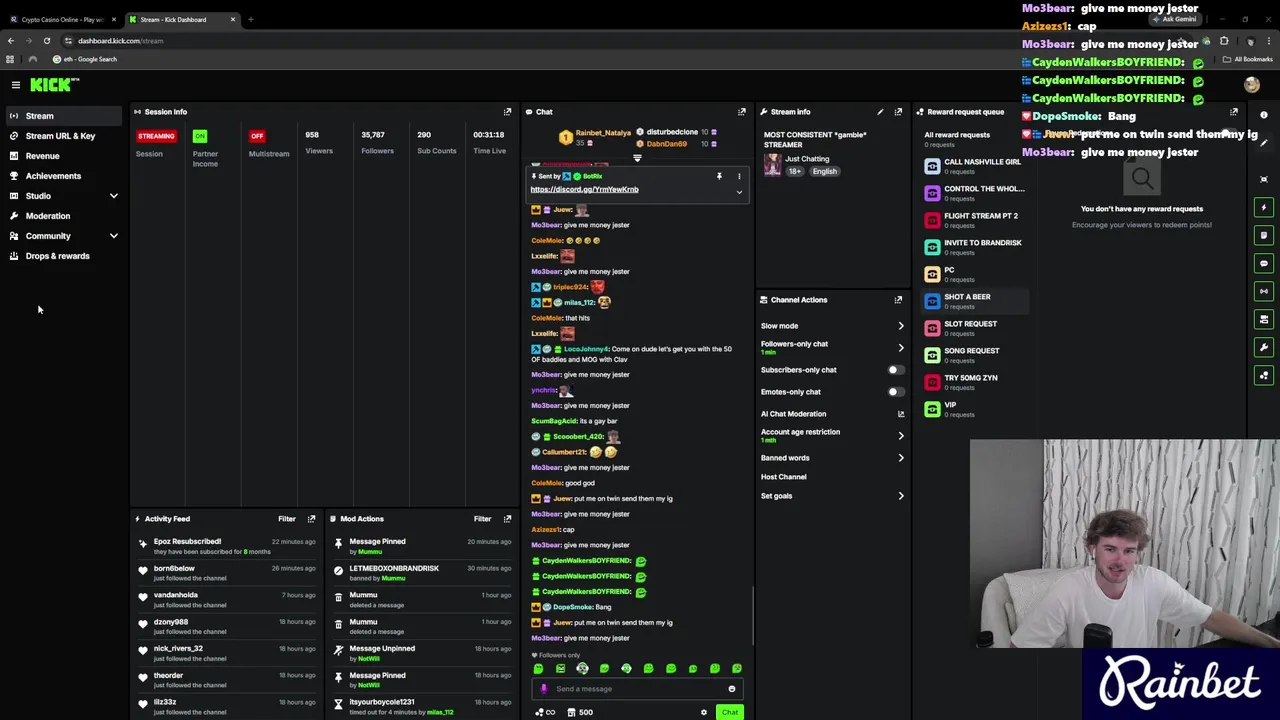Image resolution: width=1280 pixels, height=720 pixels.
Task: Collapse the pinned message chevron
Action: tap(739, 192)
